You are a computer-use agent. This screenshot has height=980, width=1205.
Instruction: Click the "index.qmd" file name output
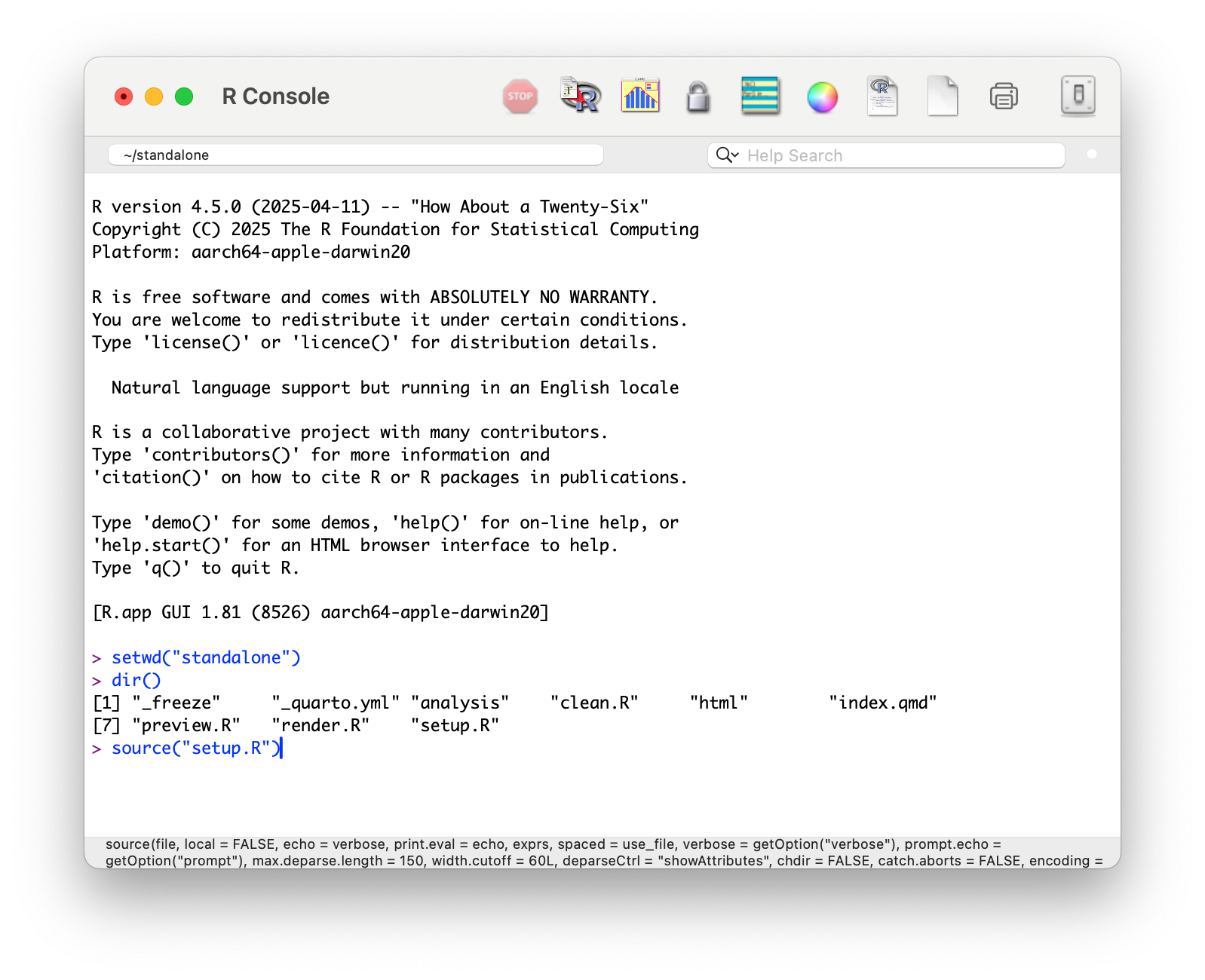coord(883,703)
